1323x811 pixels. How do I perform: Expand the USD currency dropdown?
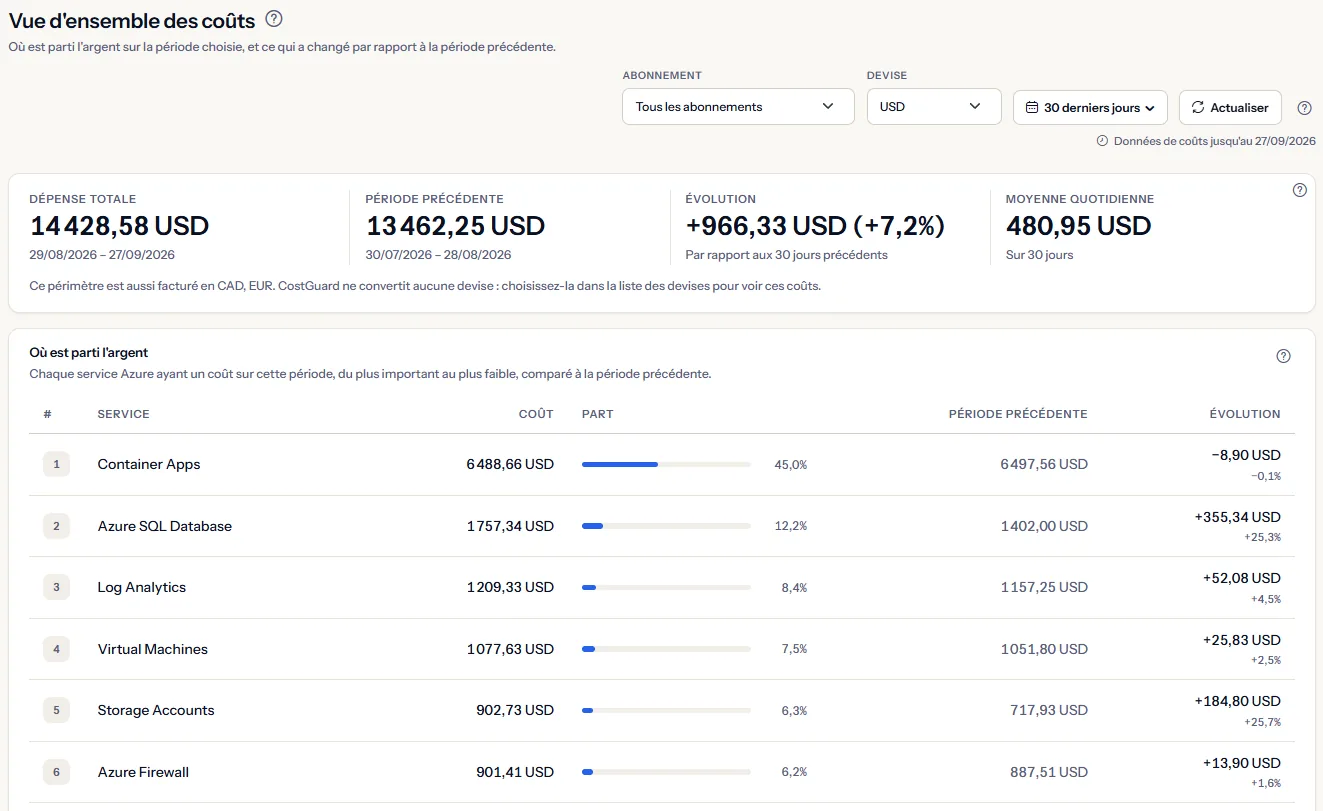tap(934, 107)
